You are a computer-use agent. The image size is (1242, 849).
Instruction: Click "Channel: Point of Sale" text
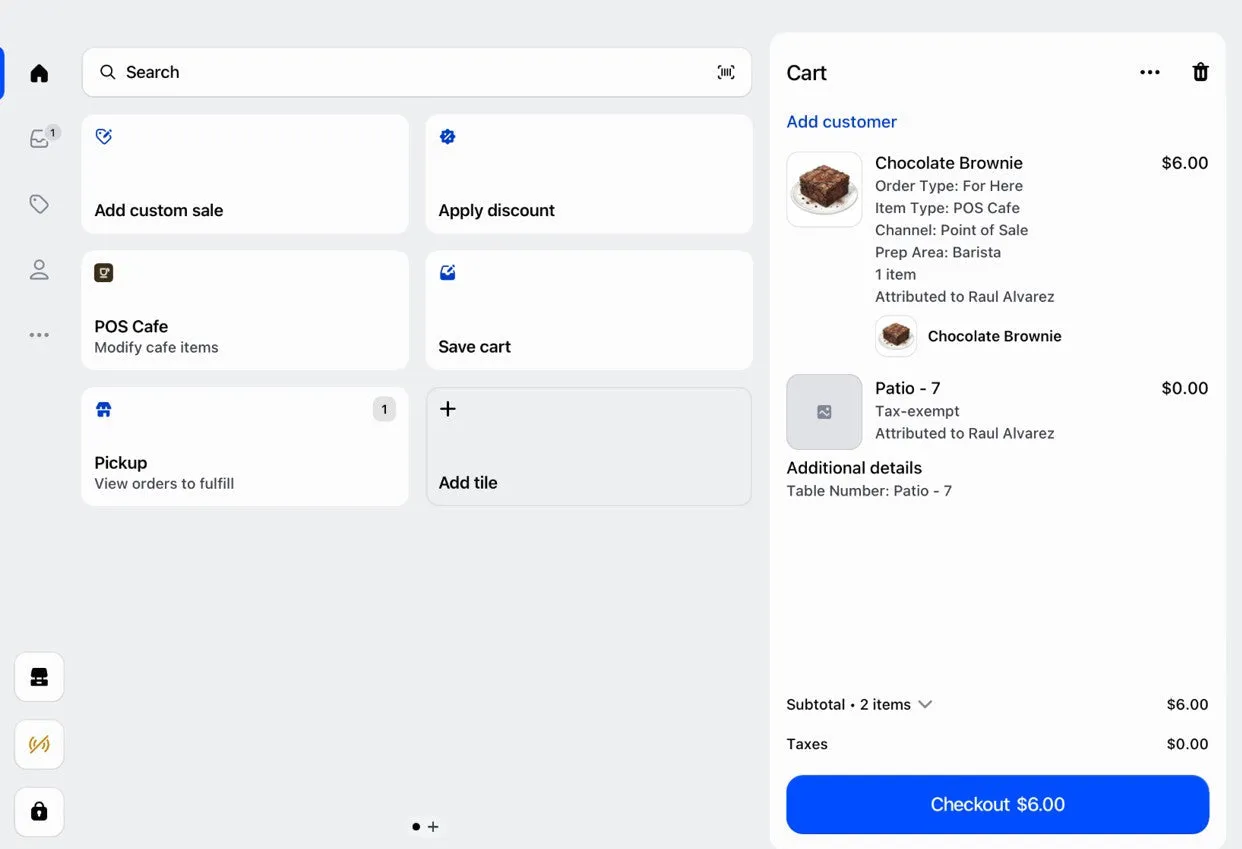952,230
